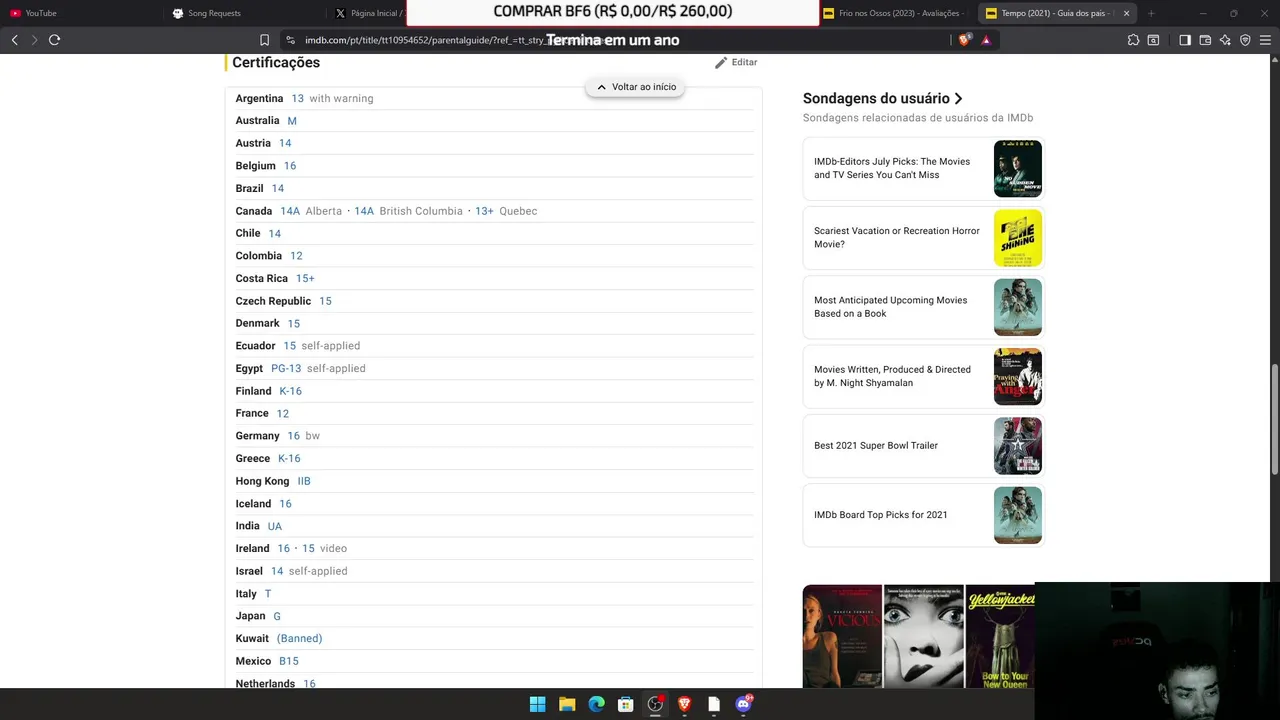Switch to the YouTube tab
This screenshot has height=720, width=1280.
pyautogui.click(x=82, y=13)
